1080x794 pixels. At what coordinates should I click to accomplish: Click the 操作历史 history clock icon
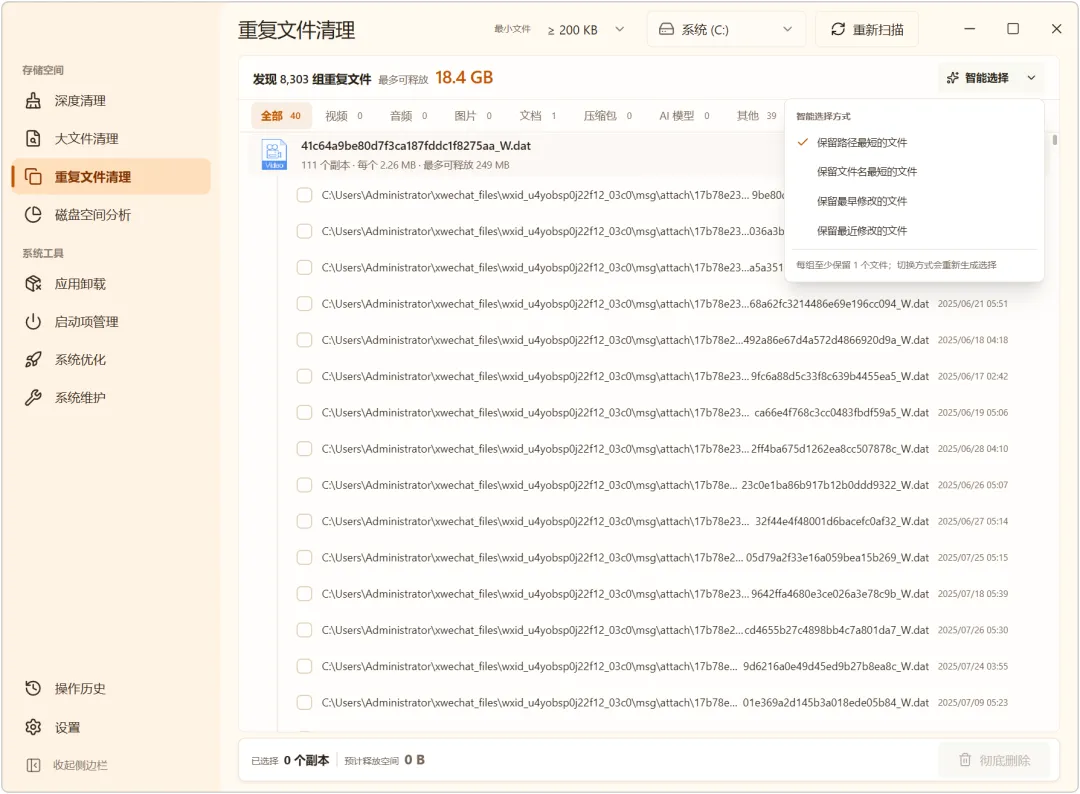tap(33, 688)
